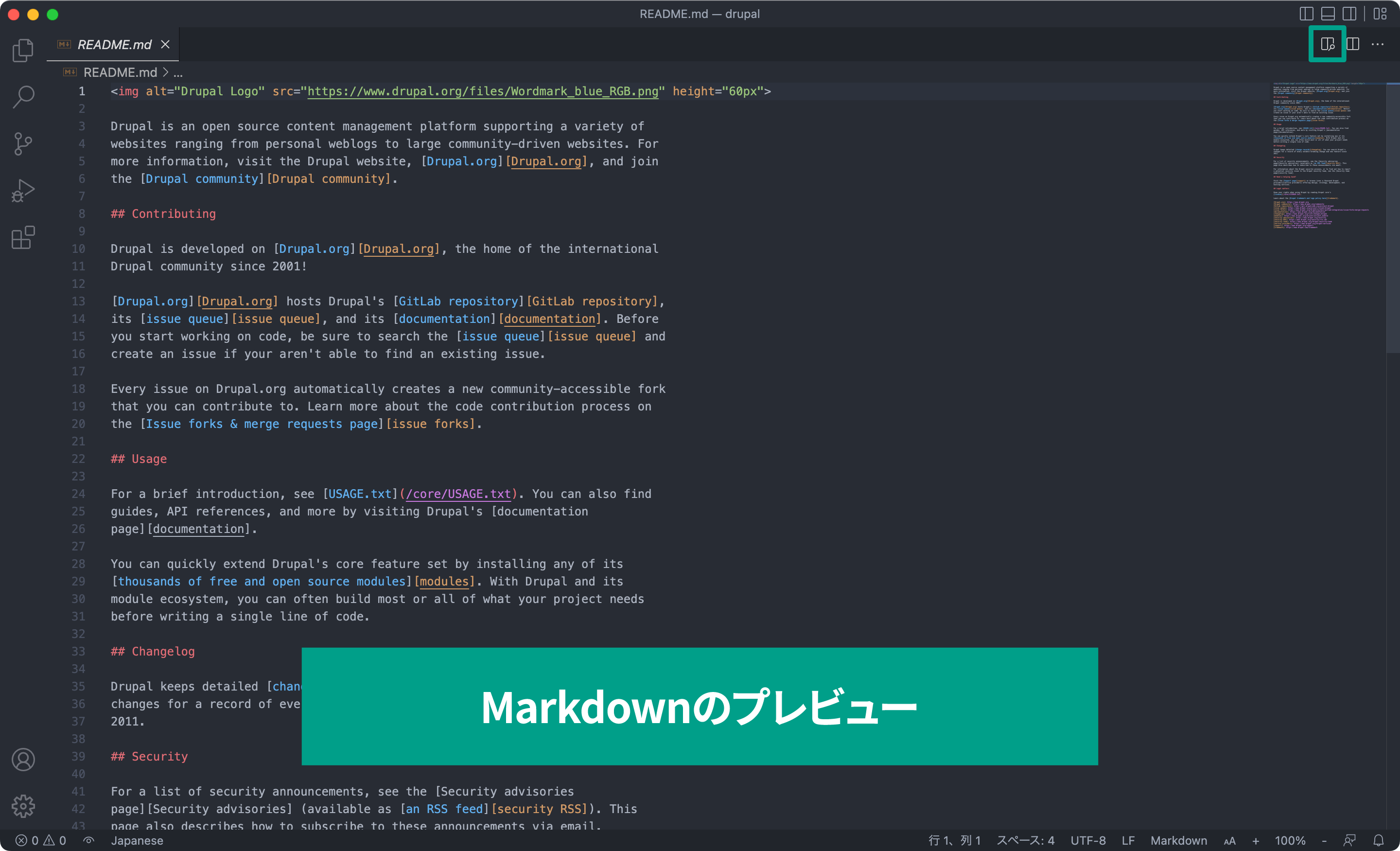Change file encoding UTF-8
Image resolution: width=1400 pixels, height=851 pixels.
pos(1088,840)
